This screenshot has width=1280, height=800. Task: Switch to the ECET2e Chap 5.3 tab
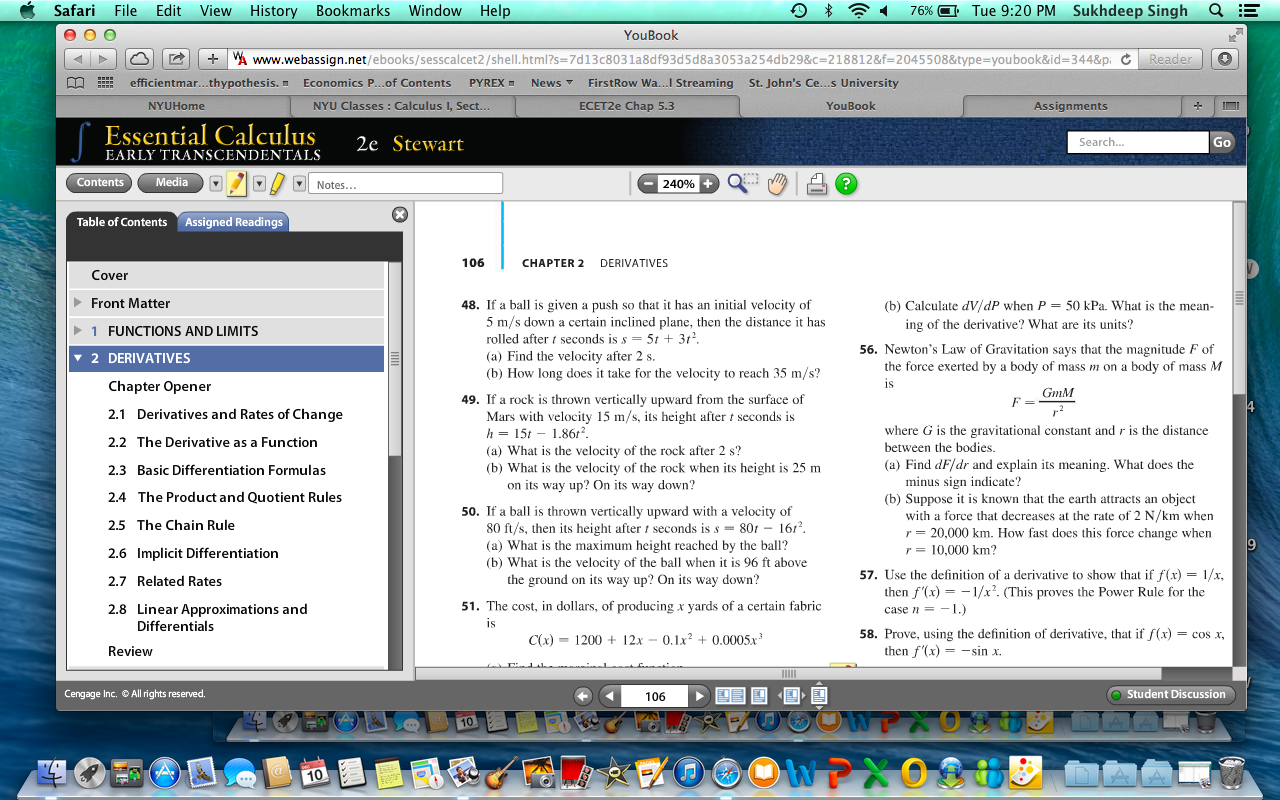click(x=626, y=106)
